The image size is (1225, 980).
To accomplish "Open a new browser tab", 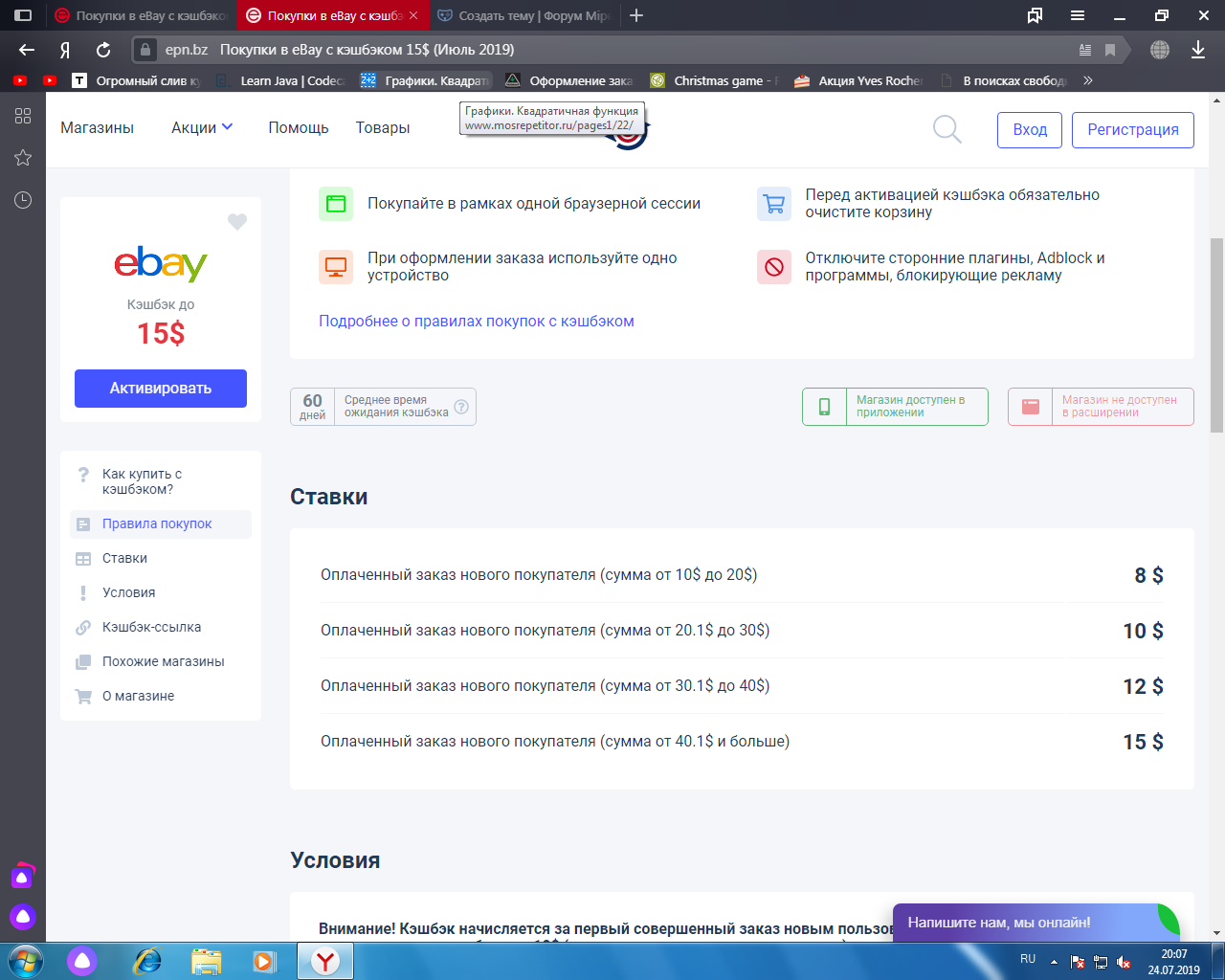I will click(x=636, y=15).
